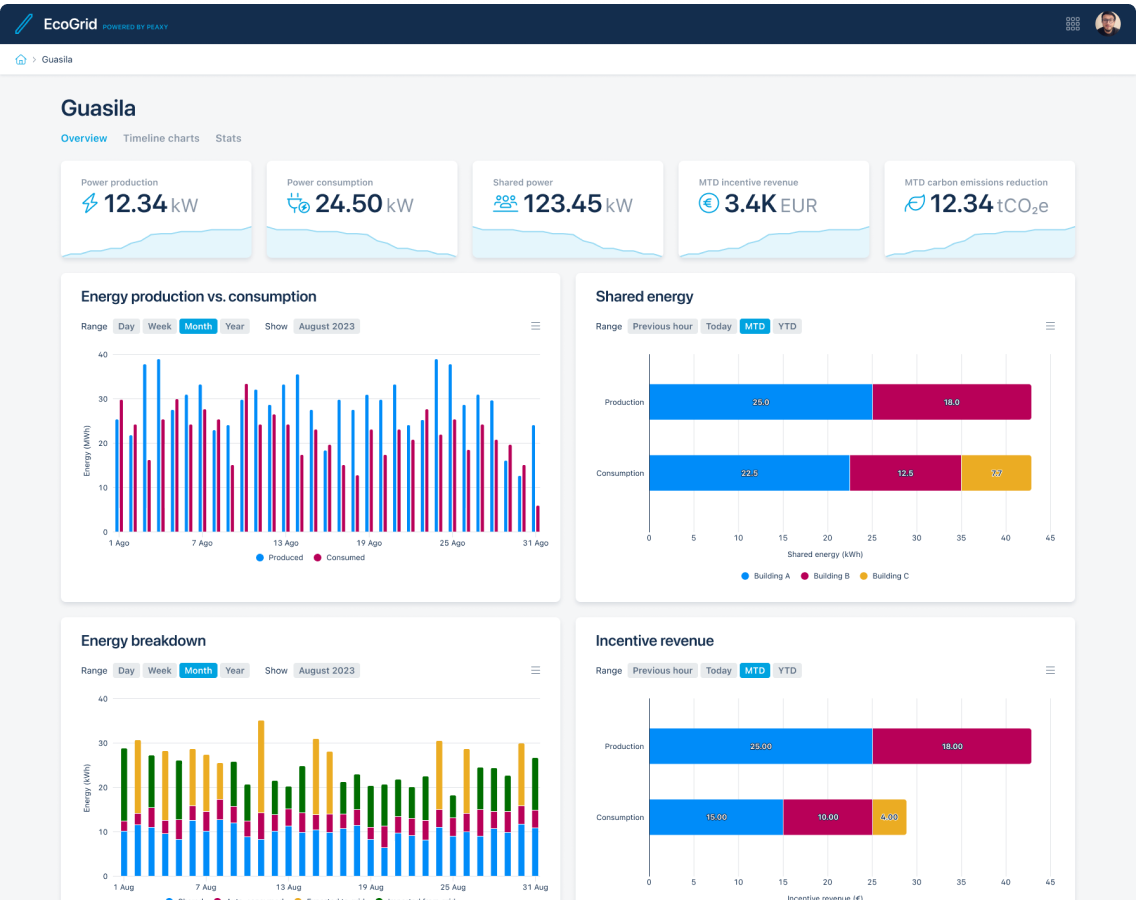Select MTD range in Incentive revenue
Viewport: 1136px width, 900px height.
(755, 670)
